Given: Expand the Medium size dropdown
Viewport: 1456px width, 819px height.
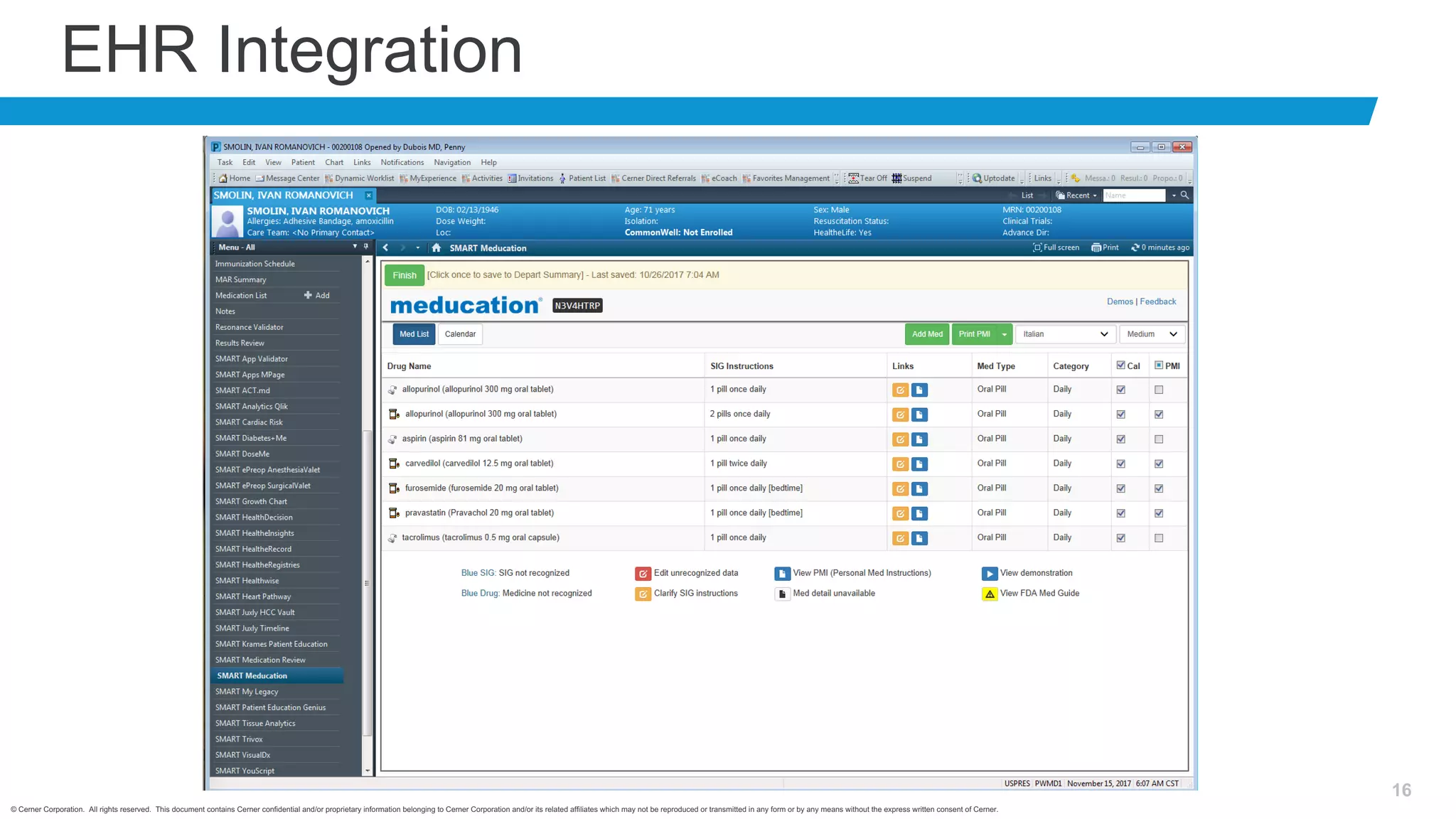Looking at the screenshot, I should click(1152, 334).
